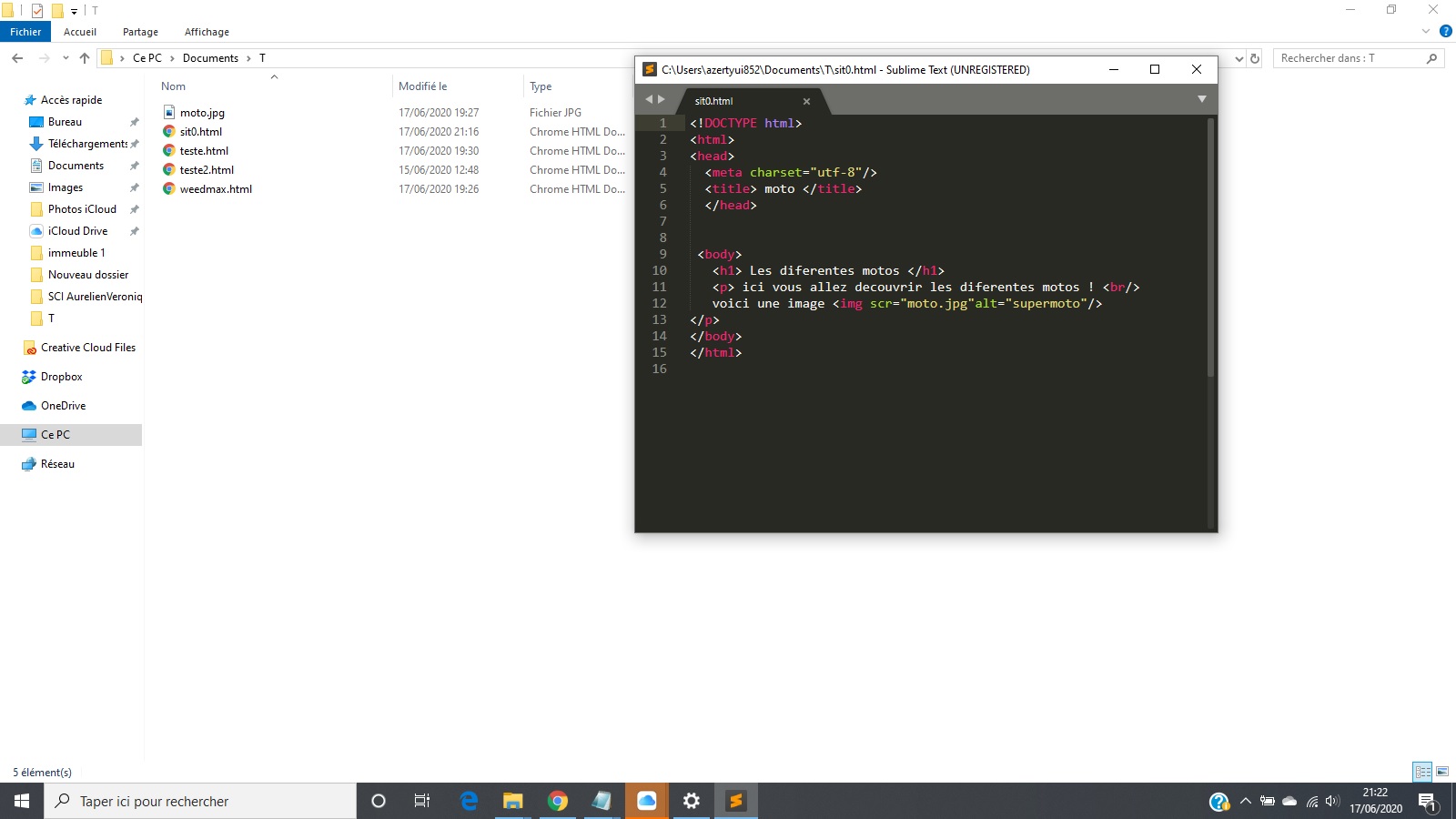Viewport: 1456px width, 819px height.
Task: Open the address bar history dropdown
Action: (x=1239, y=58)
